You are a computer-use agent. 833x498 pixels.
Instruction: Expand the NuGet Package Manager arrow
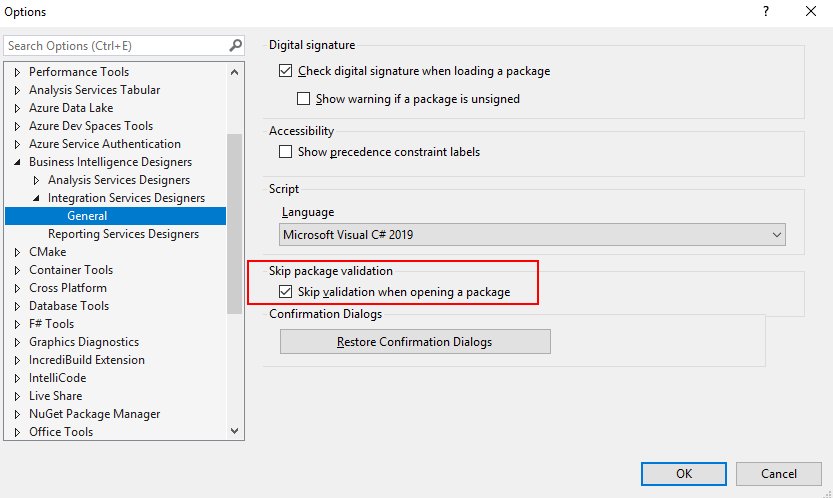[17, 414]
